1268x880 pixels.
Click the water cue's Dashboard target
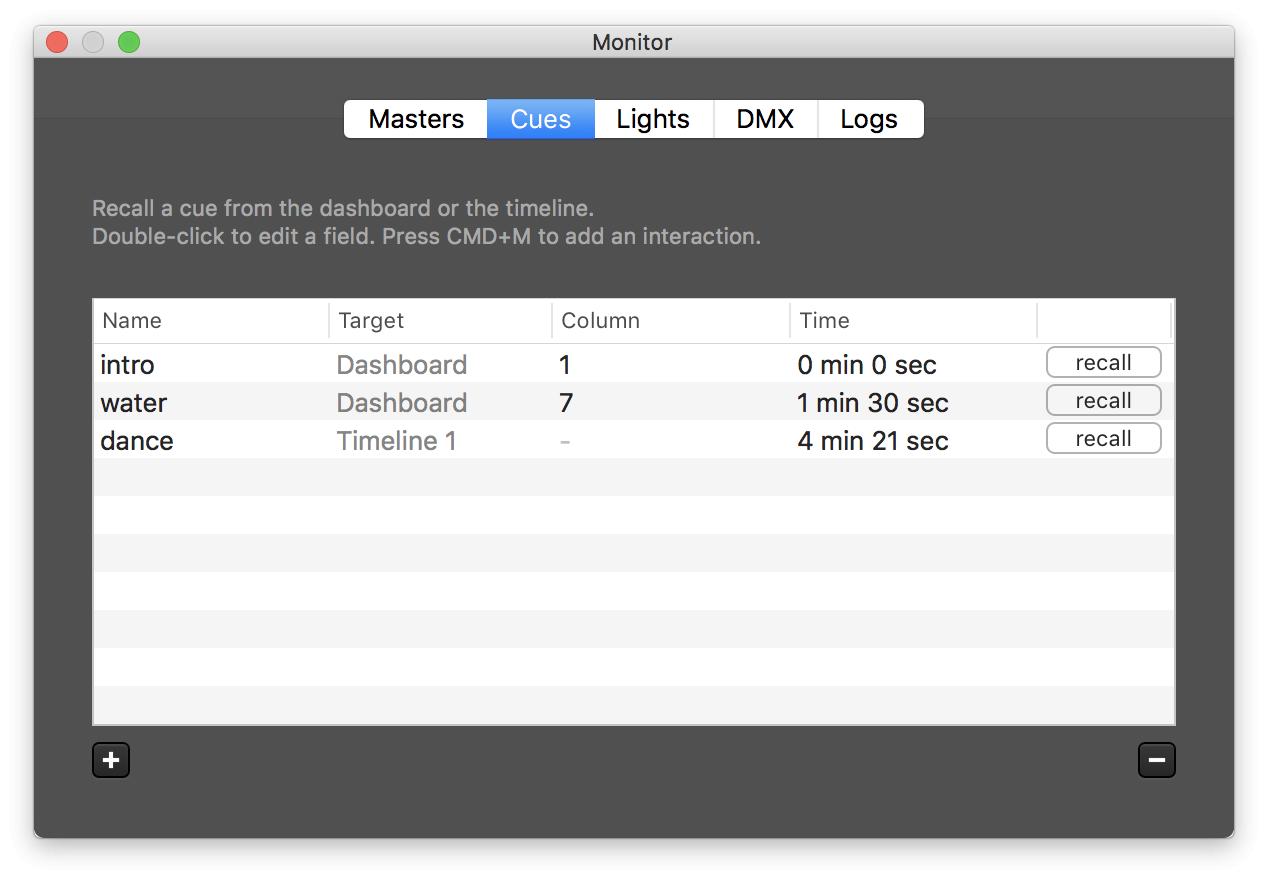pyautogui.click(x=401, y=403)
